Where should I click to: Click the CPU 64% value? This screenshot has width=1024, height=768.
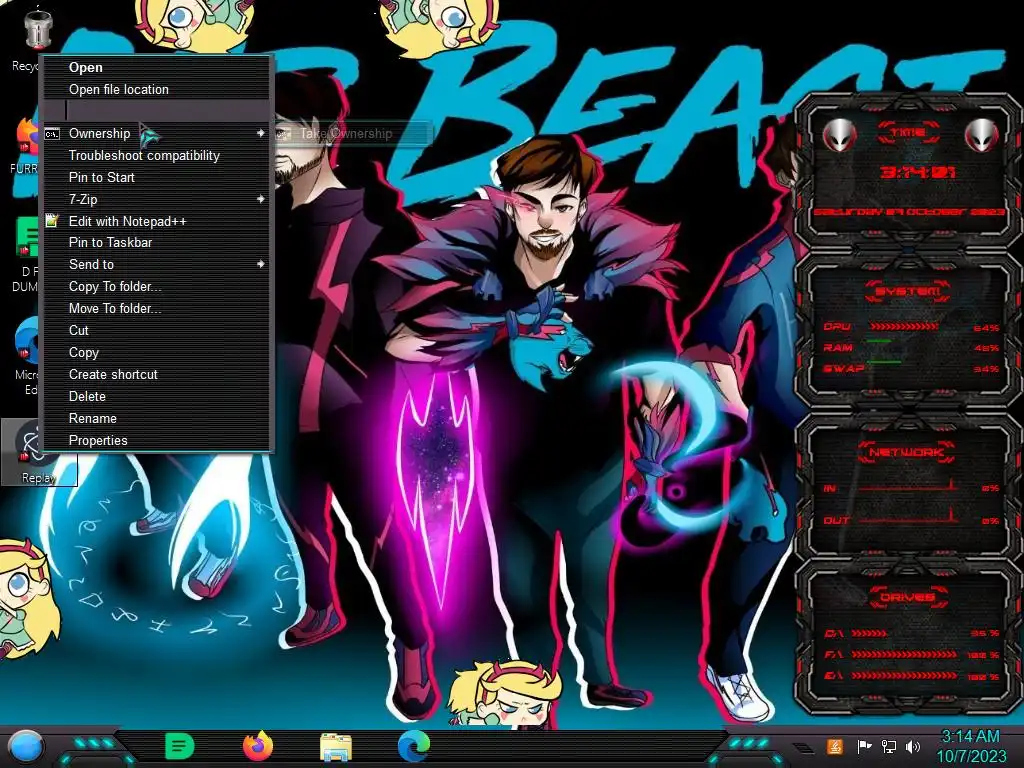point(986,328)
